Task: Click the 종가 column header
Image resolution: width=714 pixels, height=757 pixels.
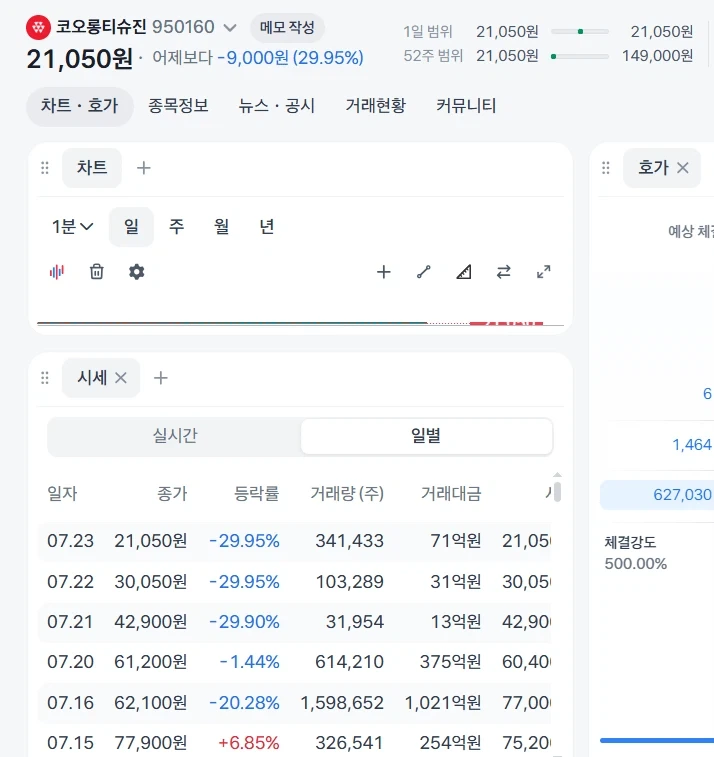Action: point(172,493)
